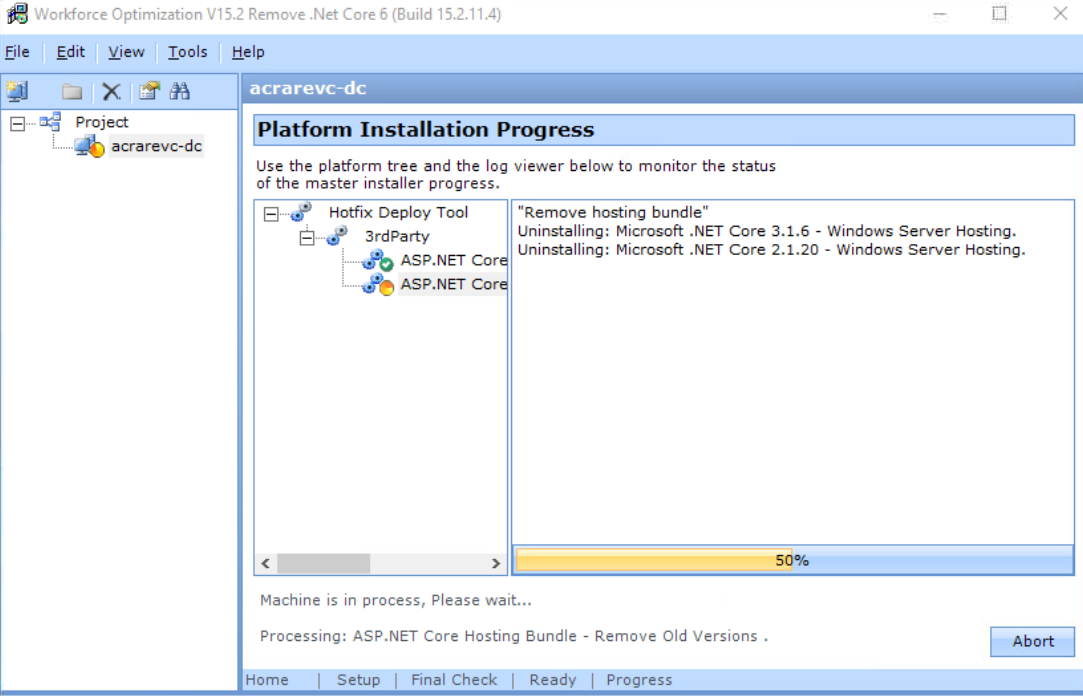
Task: Go to the Final Check step
Action: (x=453, y=680)
